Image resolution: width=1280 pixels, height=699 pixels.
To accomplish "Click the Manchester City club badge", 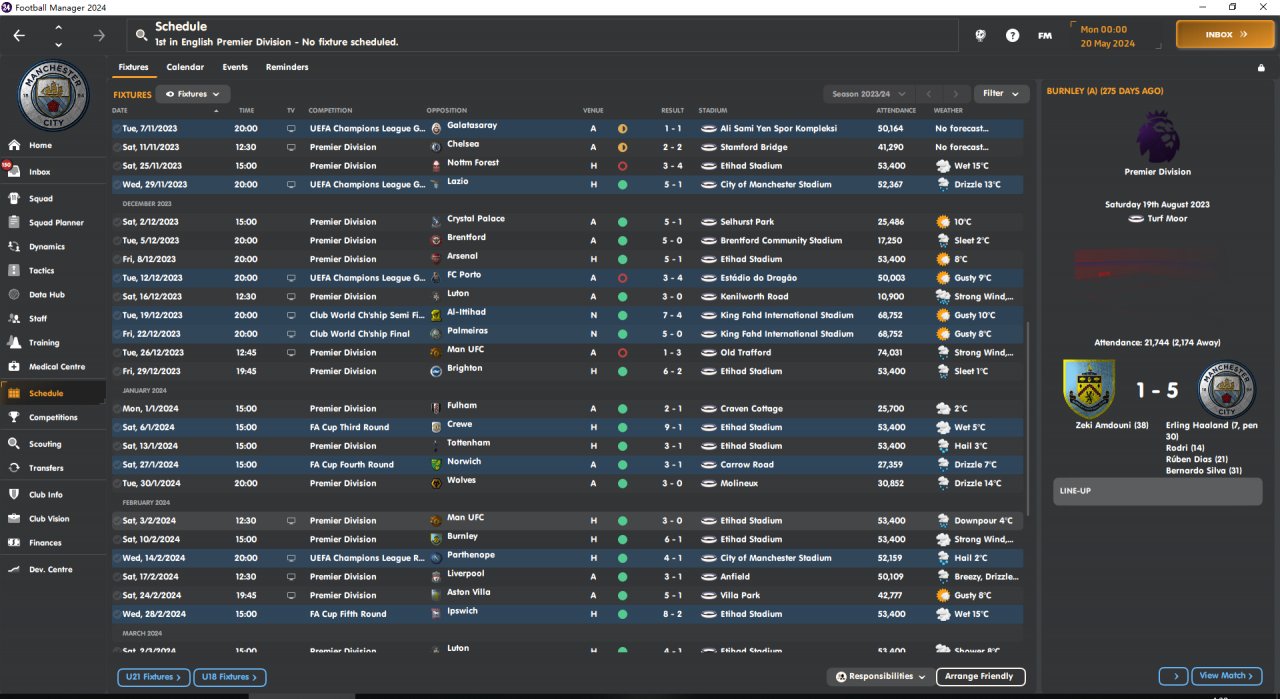I will click(x=54, y=97).
